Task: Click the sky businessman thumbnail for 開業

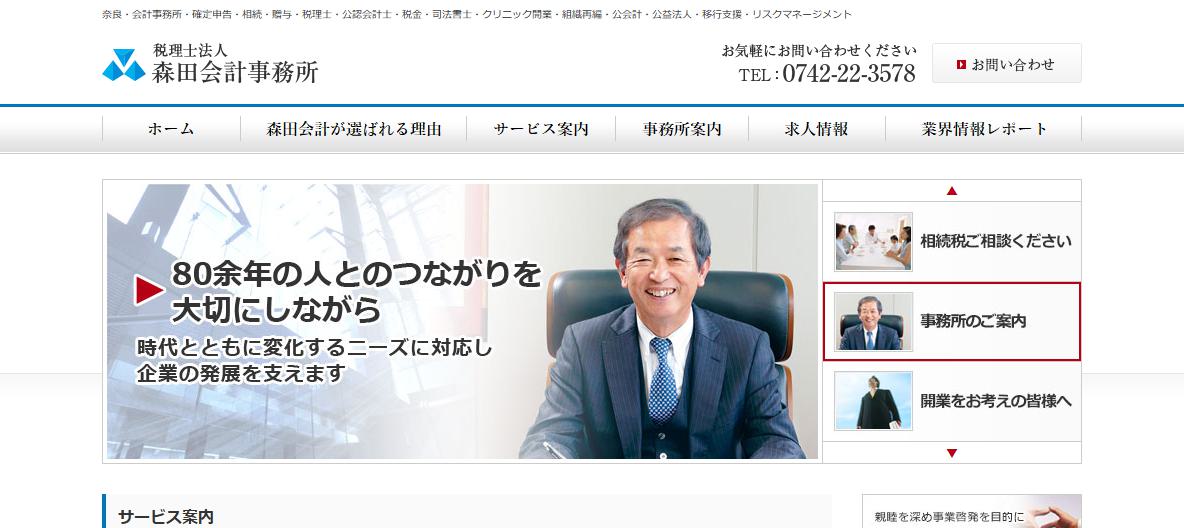Action: click(873, 401)
